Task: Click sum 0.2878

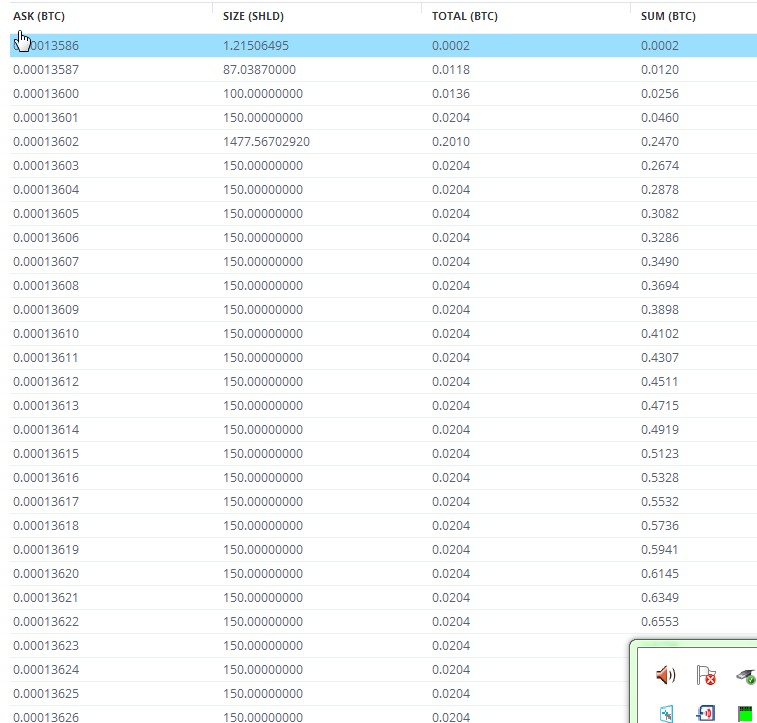Action: pos(660,190)
